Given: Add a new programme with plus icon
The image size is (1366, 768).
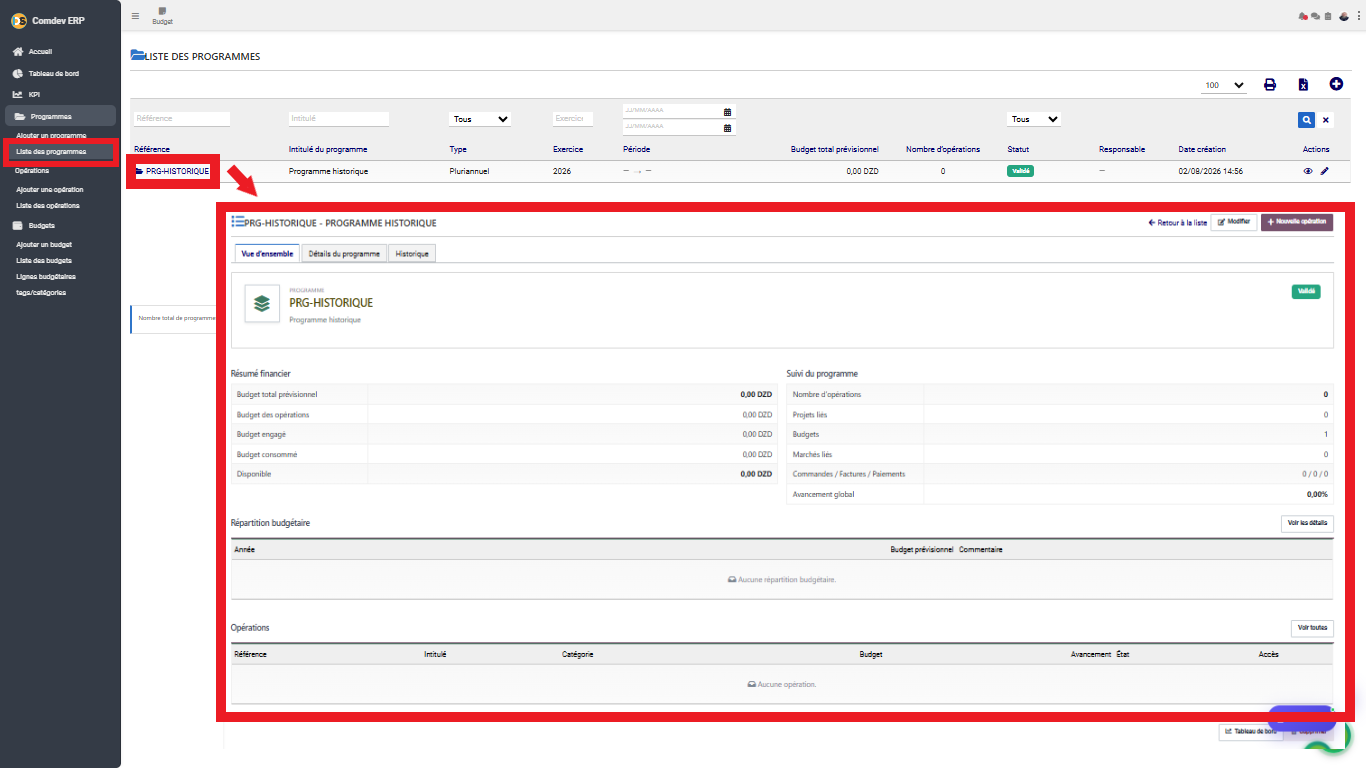Looking at the screenshot, I should (1336, 84).
